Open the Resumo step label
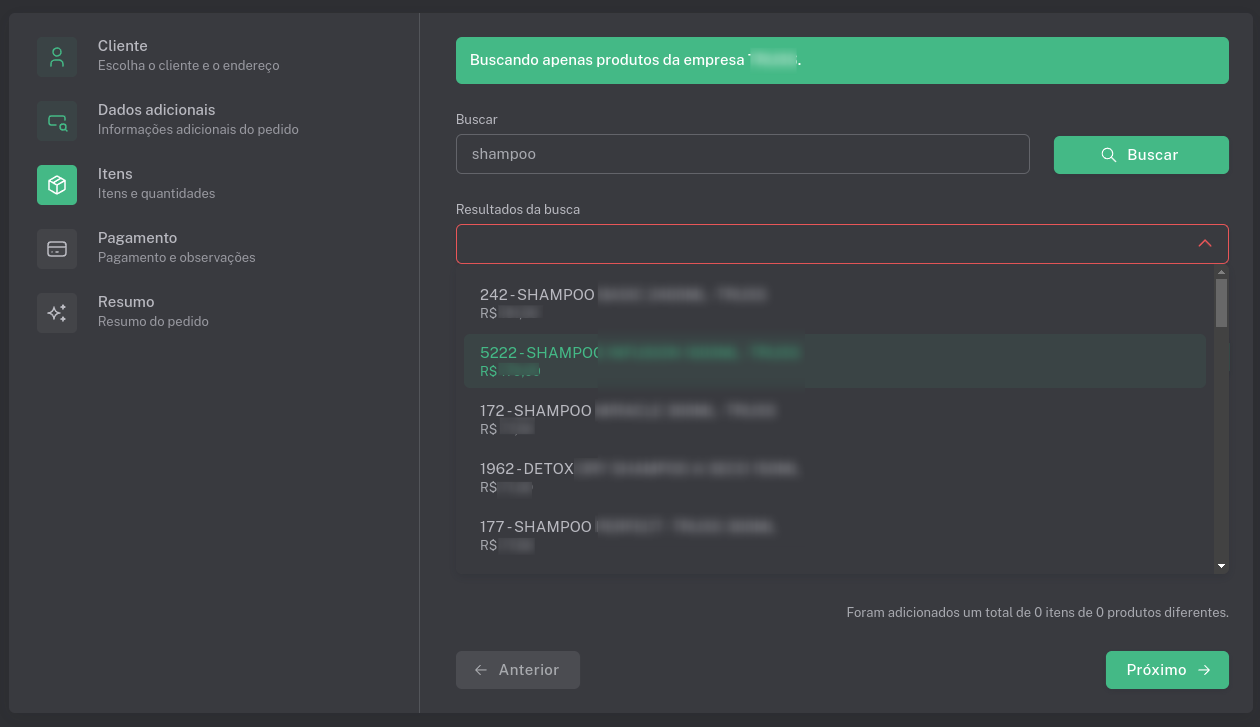The width and height of the screenshot is (1260, 727). click(126, 302)
